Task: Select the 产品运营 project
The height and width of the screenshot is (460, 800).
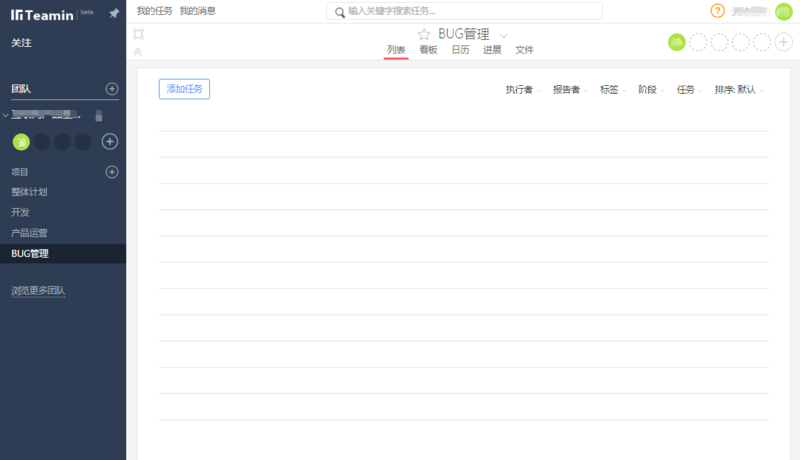Action: (x=29, y=233)
